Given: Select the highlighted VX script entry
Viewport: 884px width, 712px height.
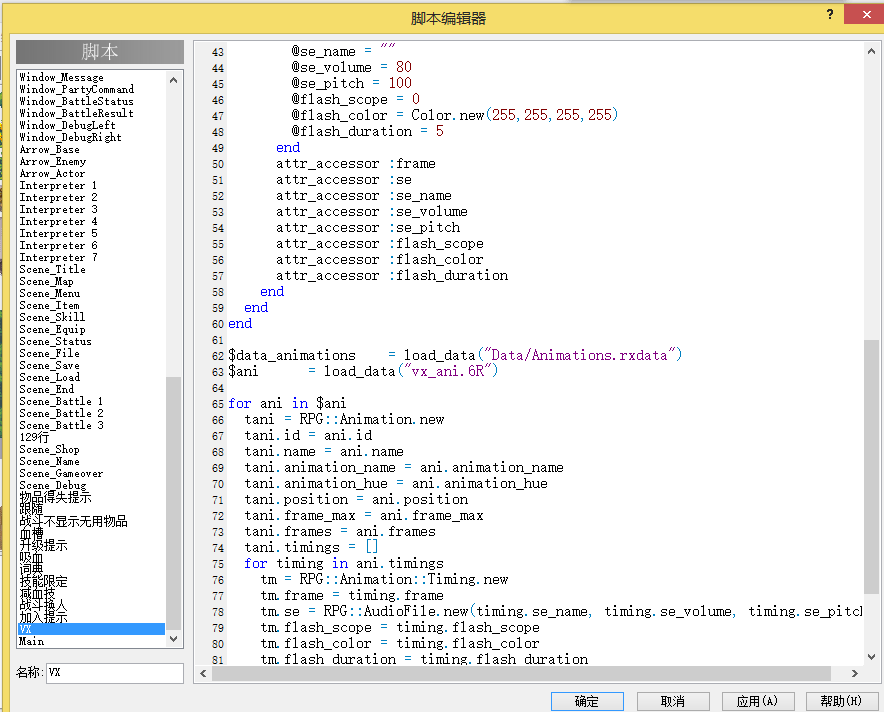Looking at the screenshot, I should coord(92,629).
